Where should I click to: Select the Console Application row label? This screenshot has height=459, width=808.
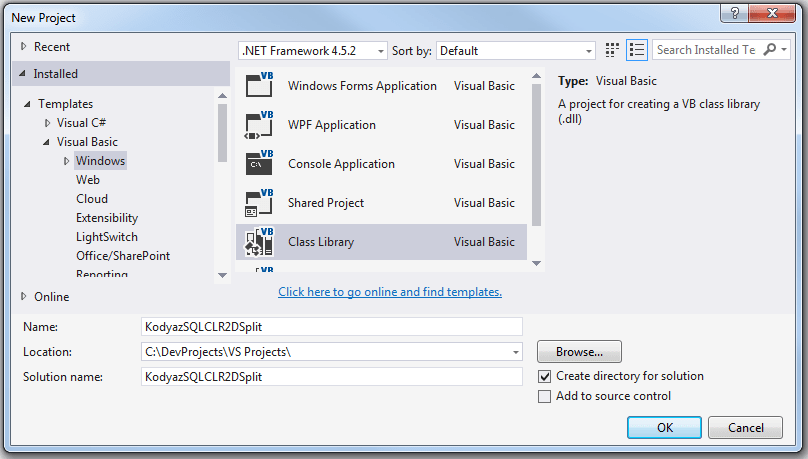tap(341, 164)
